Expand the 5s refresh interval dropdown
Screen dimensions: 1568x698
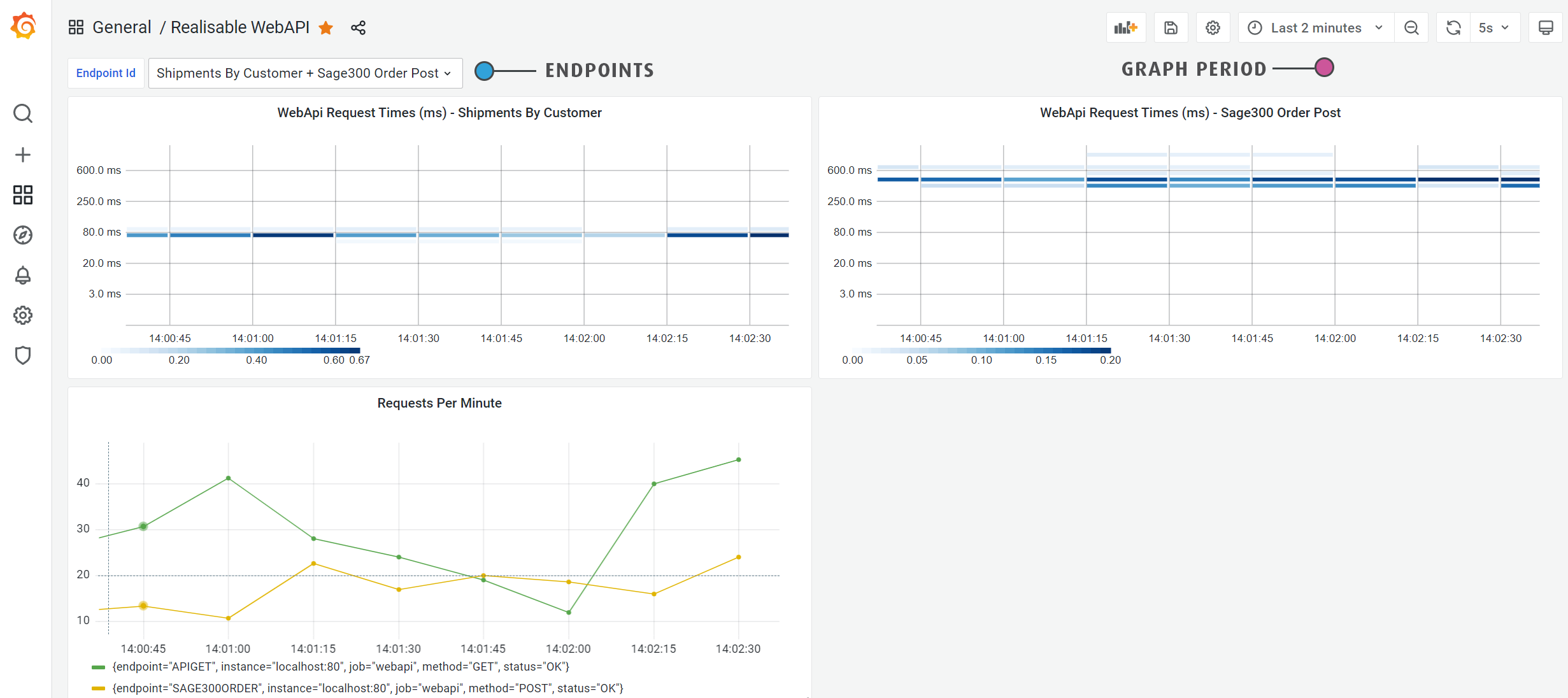[x=1493, y=28]
